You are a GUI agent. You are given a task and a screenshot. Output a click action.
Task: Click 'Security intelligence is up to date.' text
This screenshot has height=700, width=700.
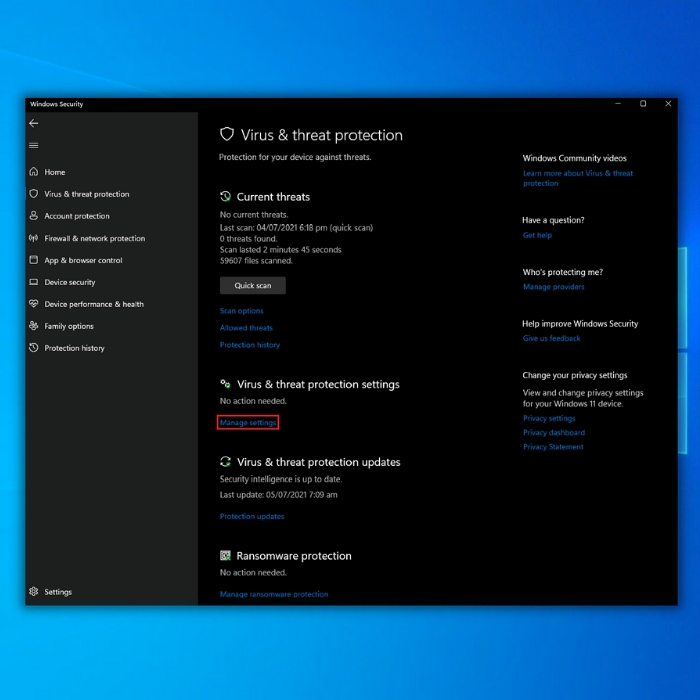tap(281, 479)
